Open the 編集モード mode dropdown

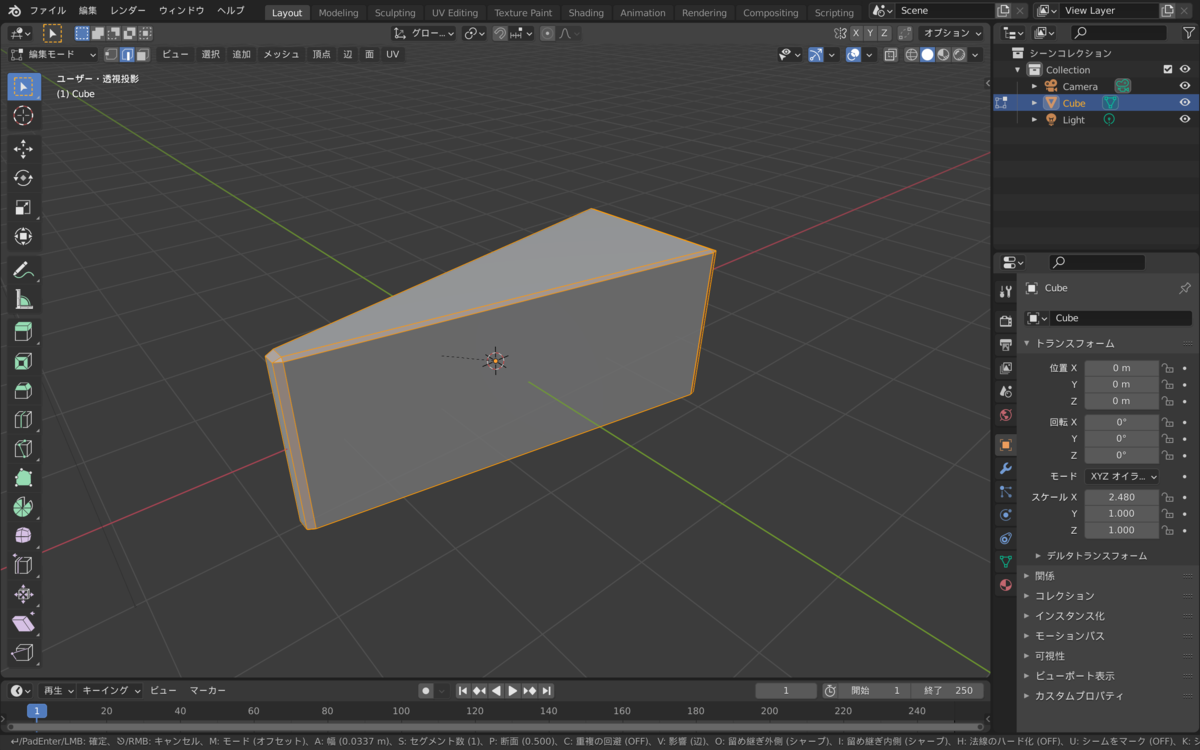tap(53, 54)
